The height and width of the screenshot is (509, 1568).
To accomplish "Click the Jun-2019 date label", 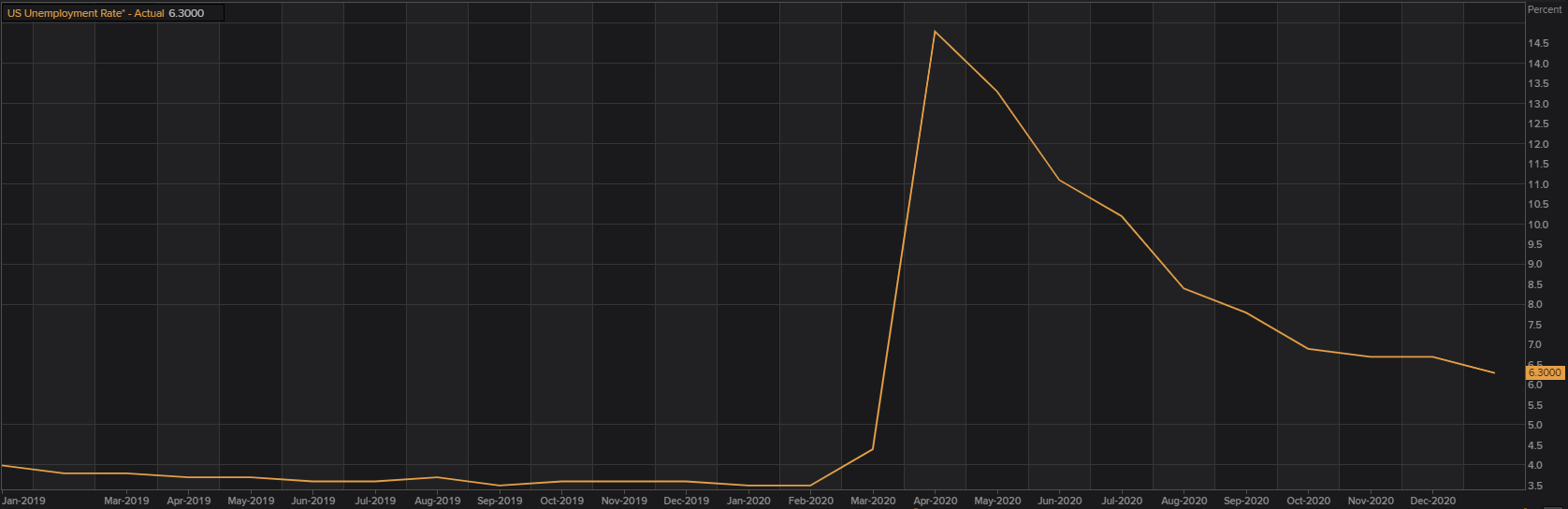I will point(313,501).
